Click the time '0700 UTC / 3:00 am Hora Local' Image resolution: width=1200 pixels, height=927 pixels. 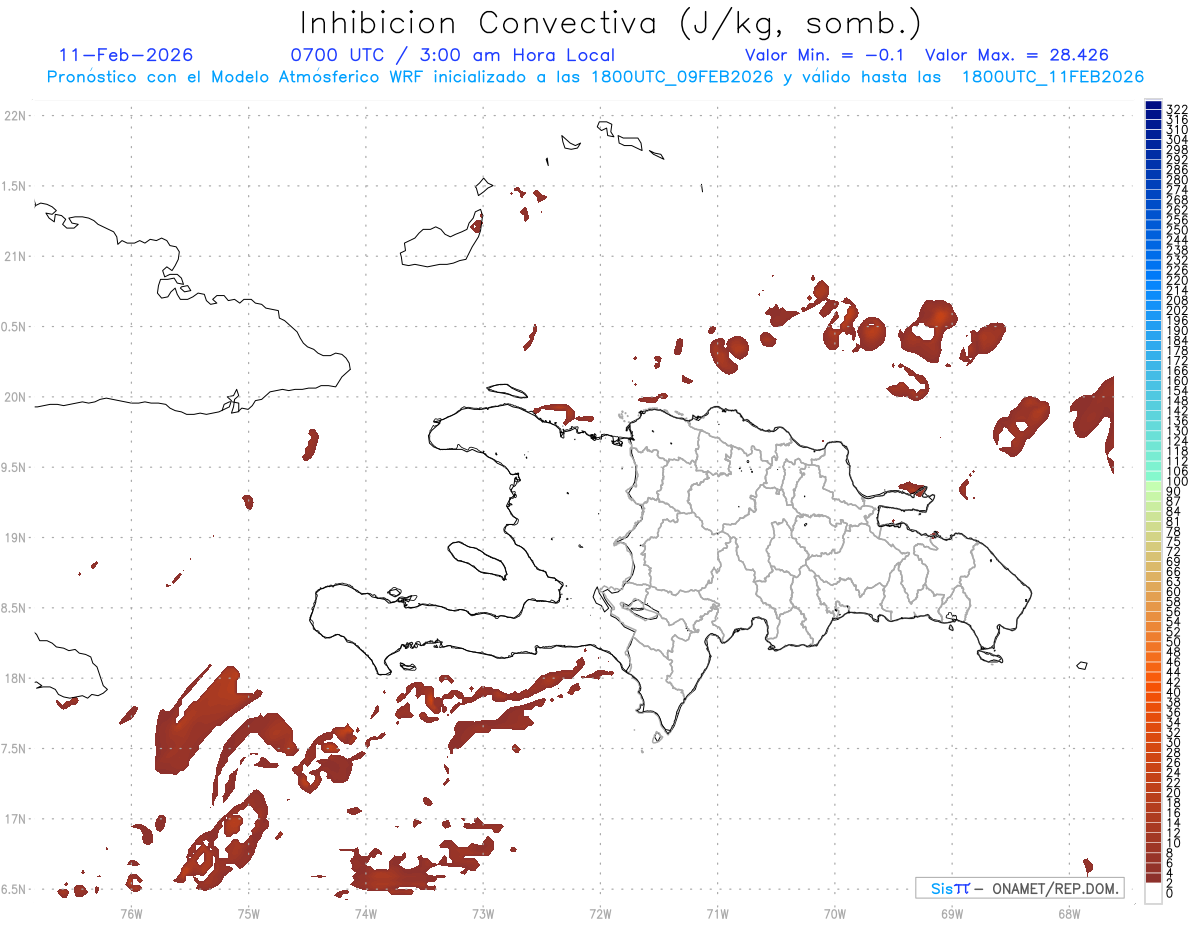pyautogui.click(x=452, y=55)
